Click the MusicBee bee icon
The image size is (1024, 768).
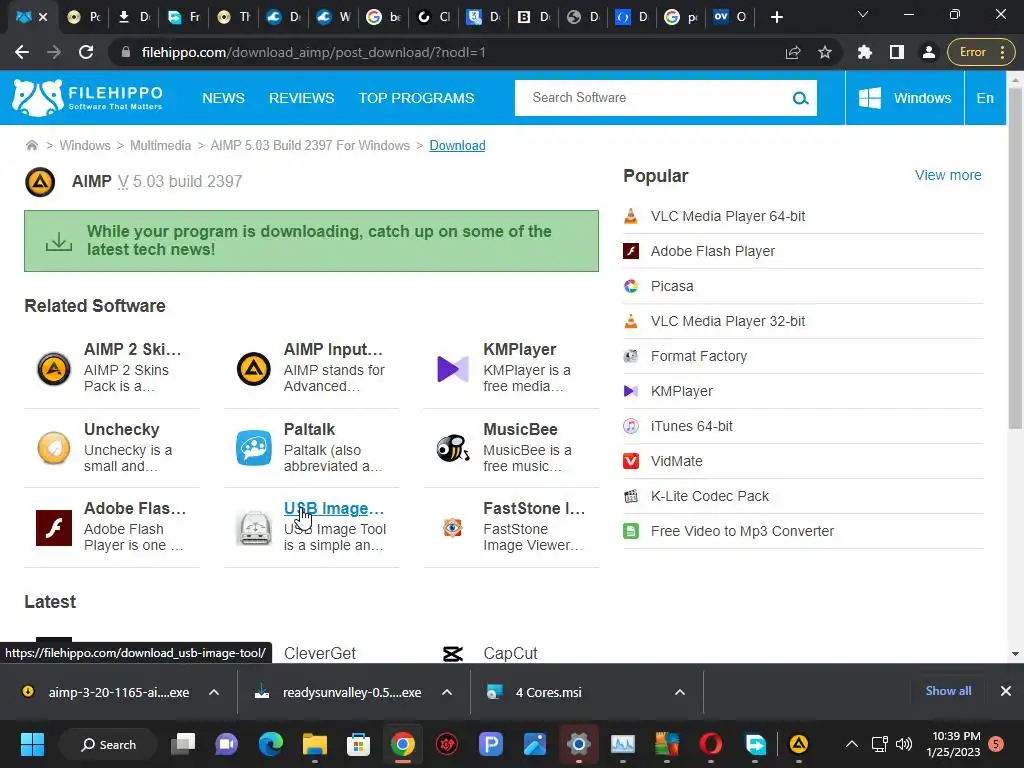point(453,448)
